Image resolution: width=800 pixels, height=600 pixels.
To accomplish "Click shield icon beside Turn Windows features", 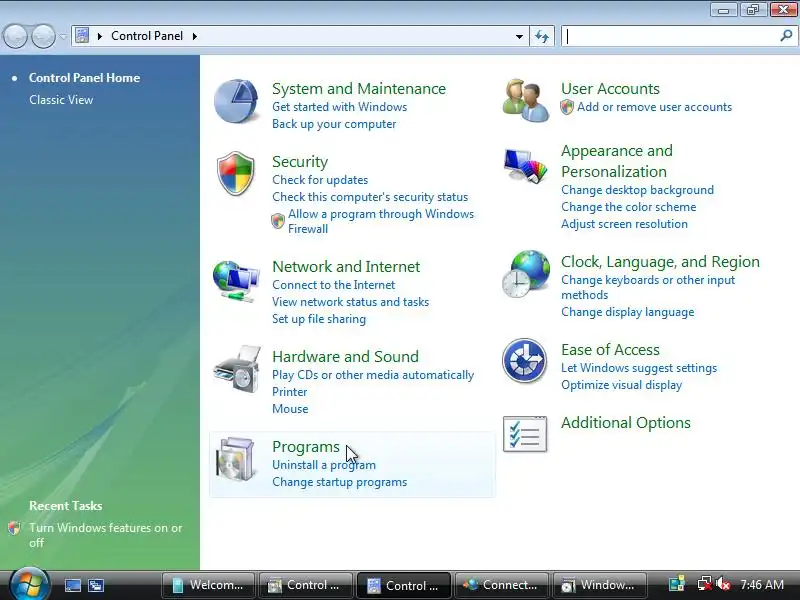I will [x=14, y=528].
